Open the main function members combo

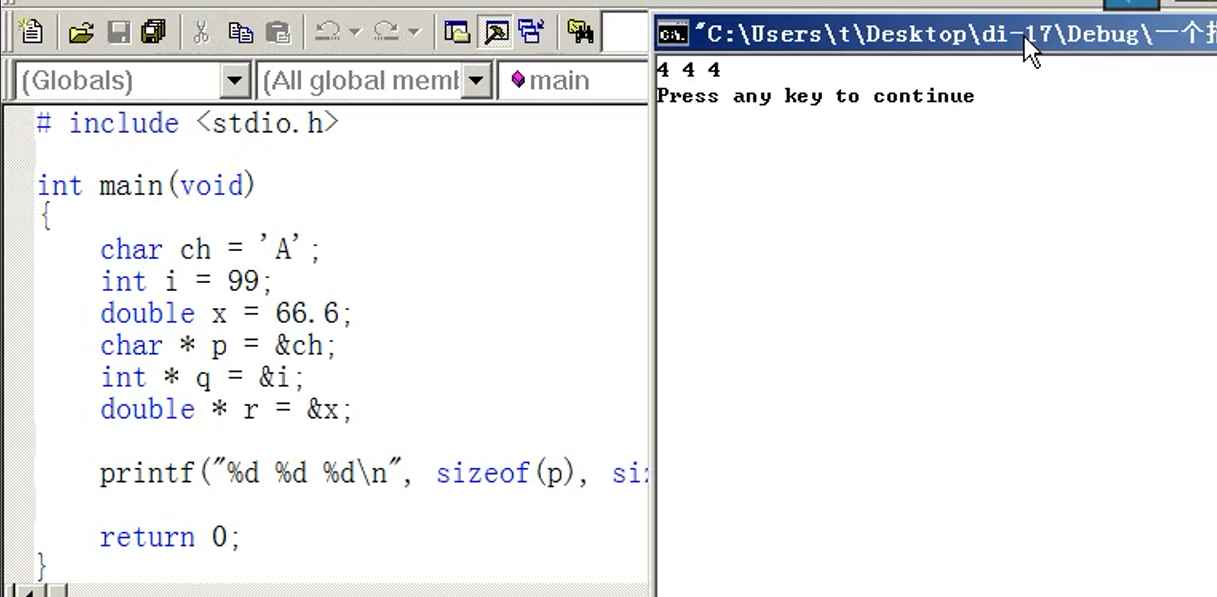click(x=575, y=80)
